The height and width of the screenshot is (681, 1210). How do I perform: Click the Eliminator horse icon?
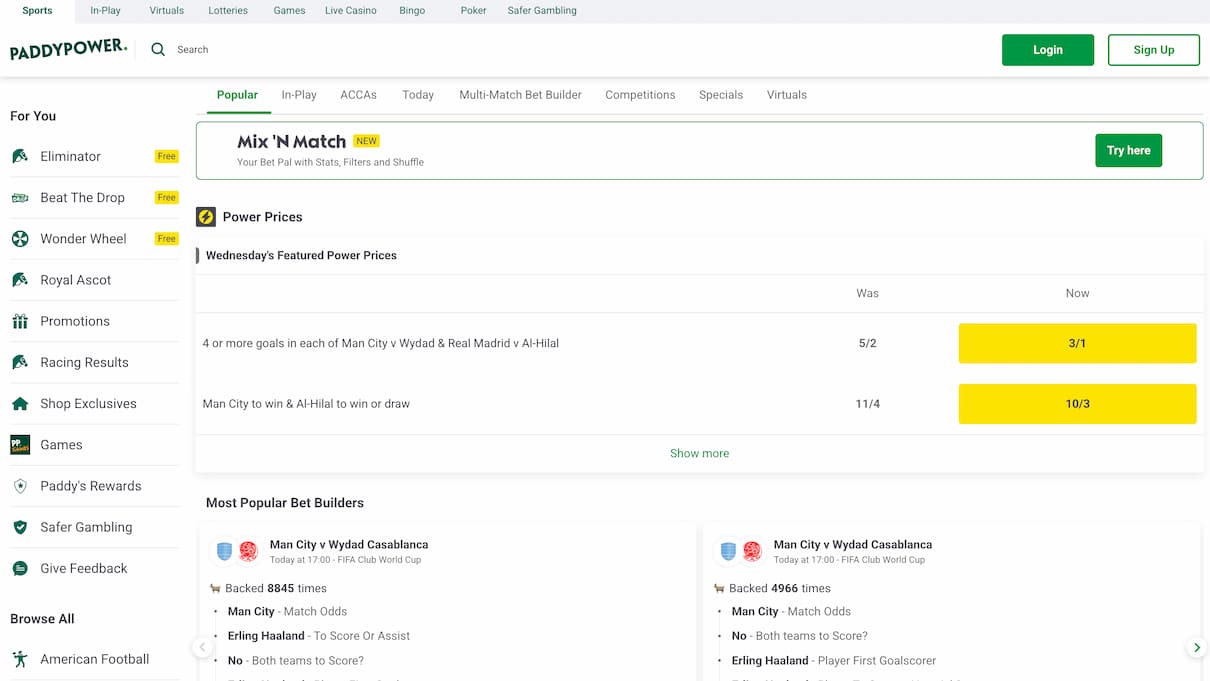(20, 156)
